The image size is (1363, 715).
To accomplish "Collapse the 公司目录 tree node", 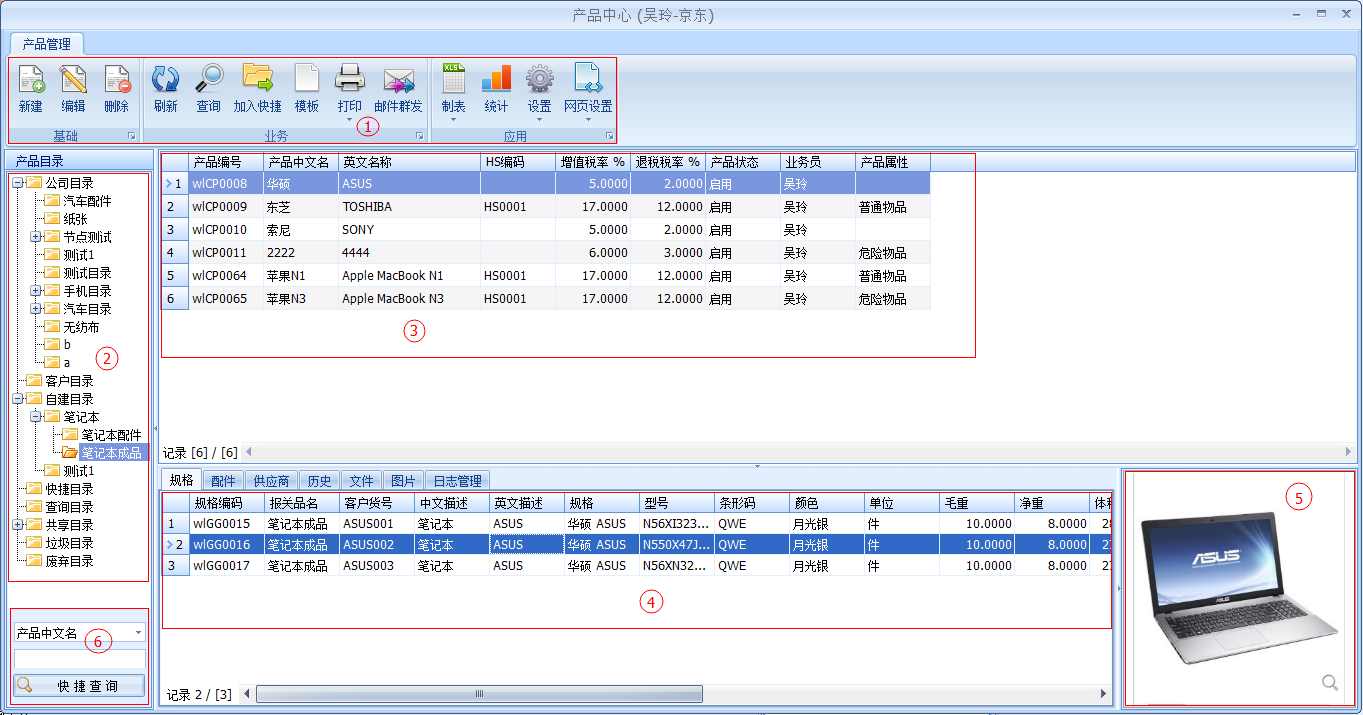I will point(18,183).
